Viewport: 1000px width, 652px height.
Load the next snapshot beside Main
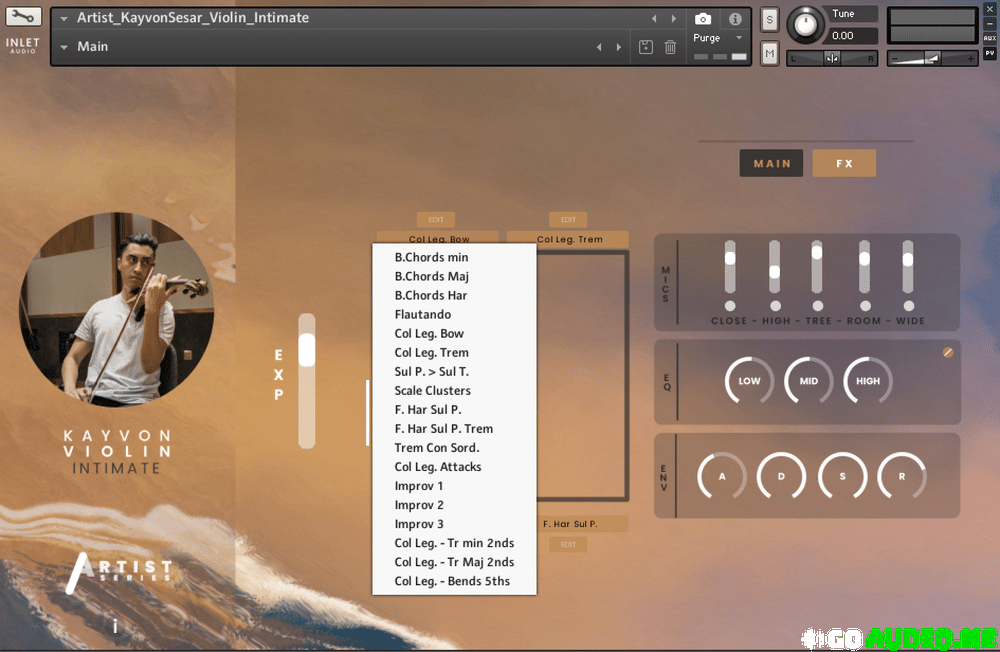pyautogui.click(x=619, y=47)
